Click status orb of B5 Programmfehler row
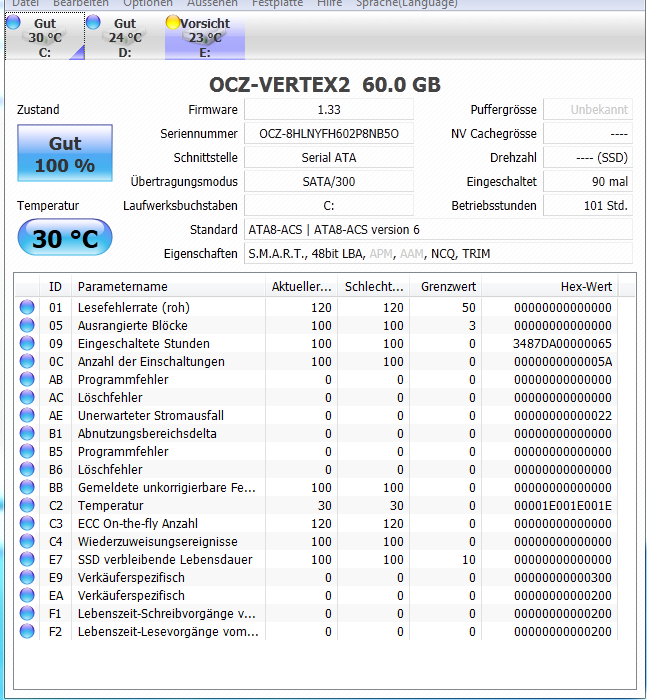 pyautogui.click(x=27, y=451)
